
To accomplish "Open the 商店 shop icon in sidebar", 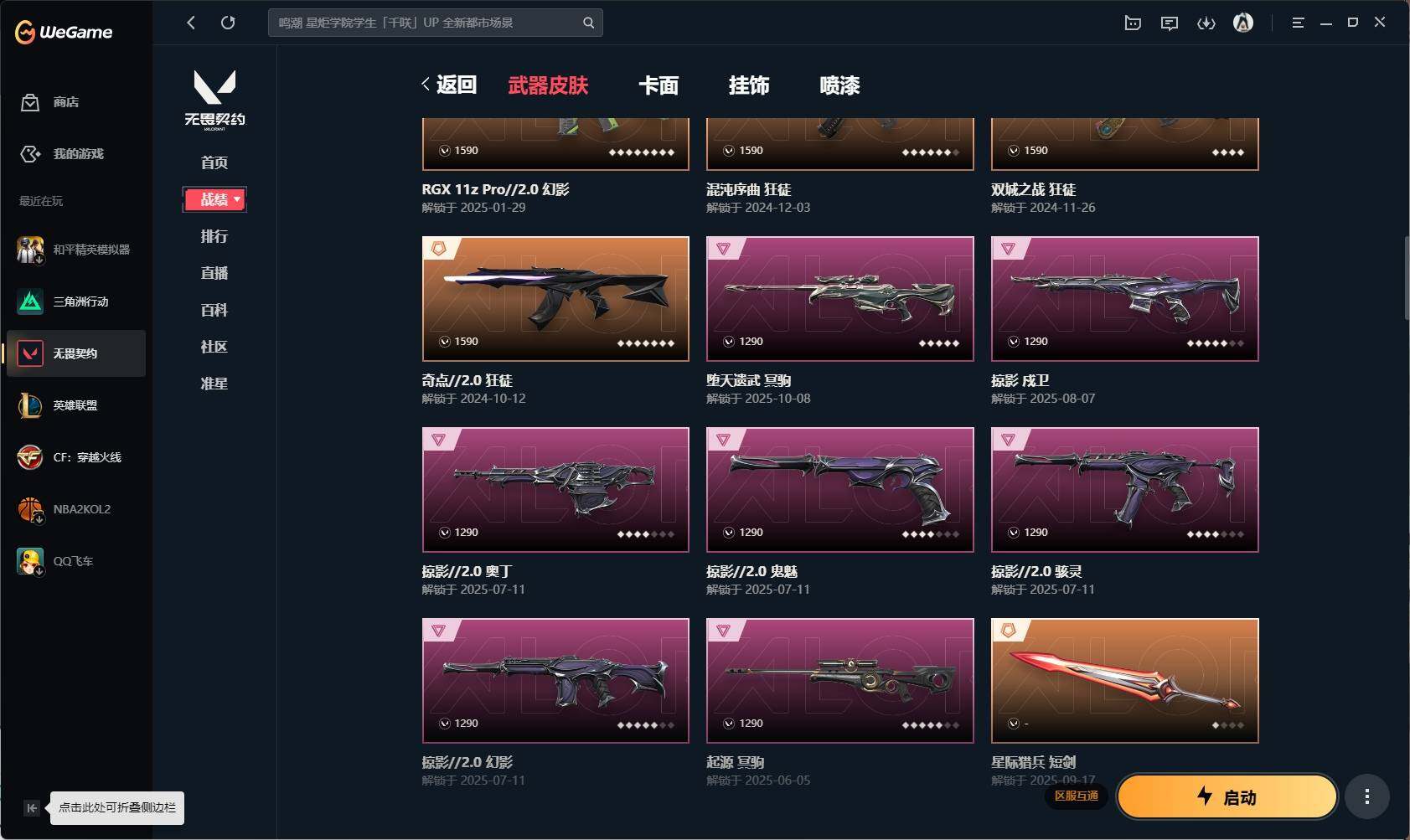I will (x=30, y=102).
